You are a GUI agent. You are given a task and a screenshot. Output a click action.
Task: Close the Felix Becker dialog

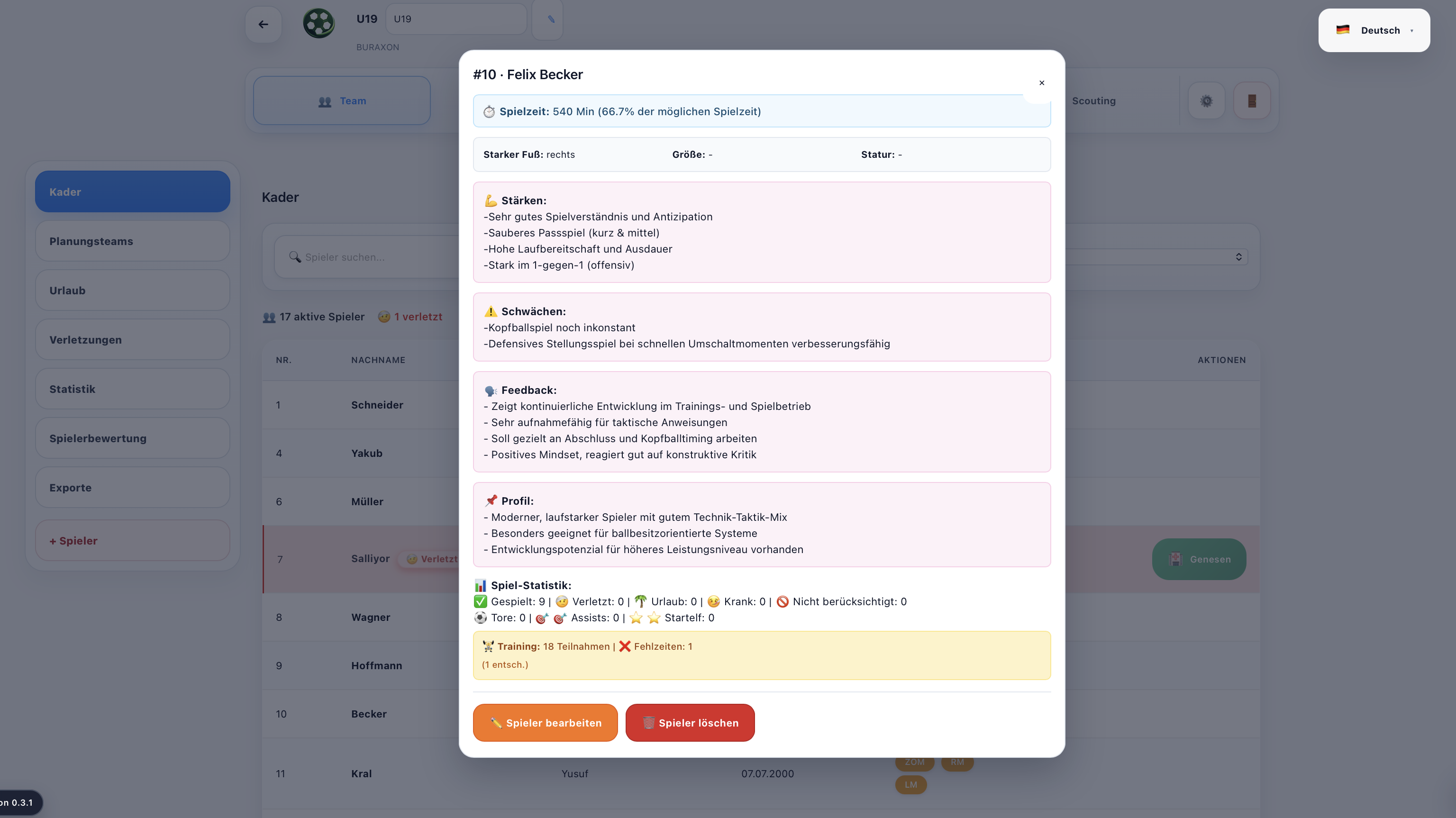1042,83
